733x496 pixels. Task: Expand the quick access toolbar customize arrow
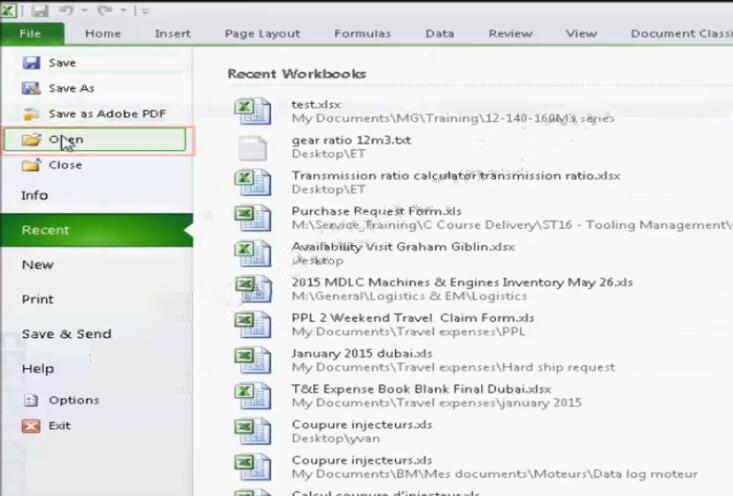(143, 11)
